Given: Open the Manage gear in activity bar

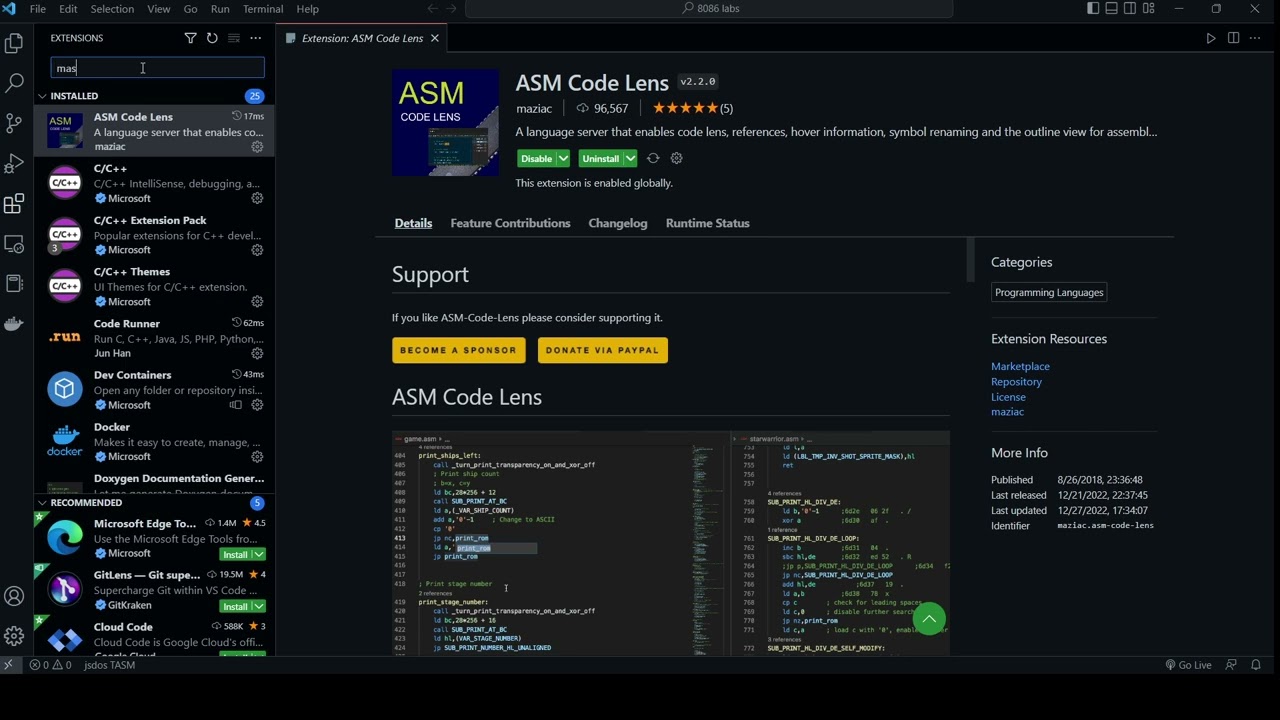Looking at the screenshot, I should tap(14, 636).
